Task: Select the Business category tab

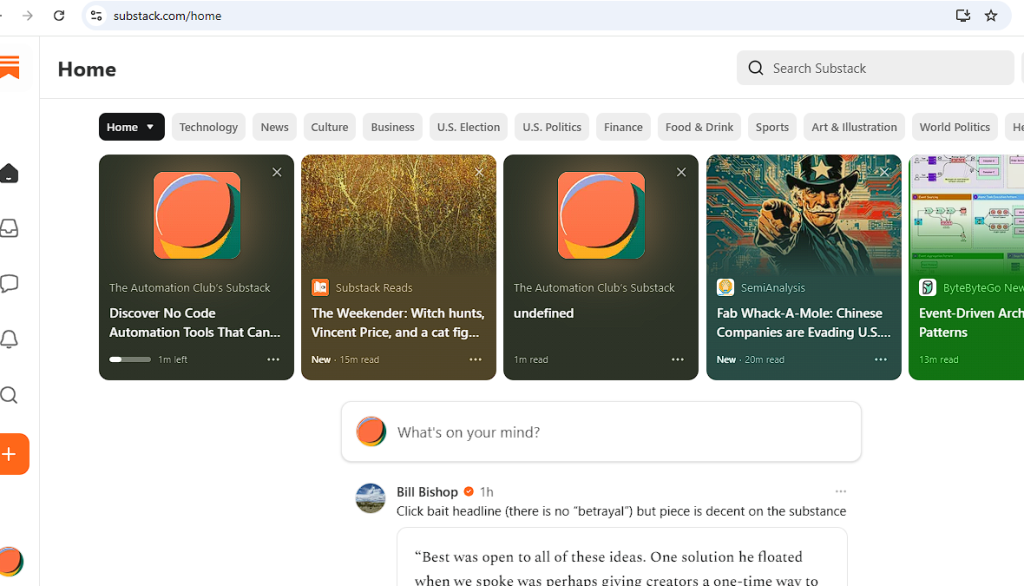Action: [x=392, y=127]
